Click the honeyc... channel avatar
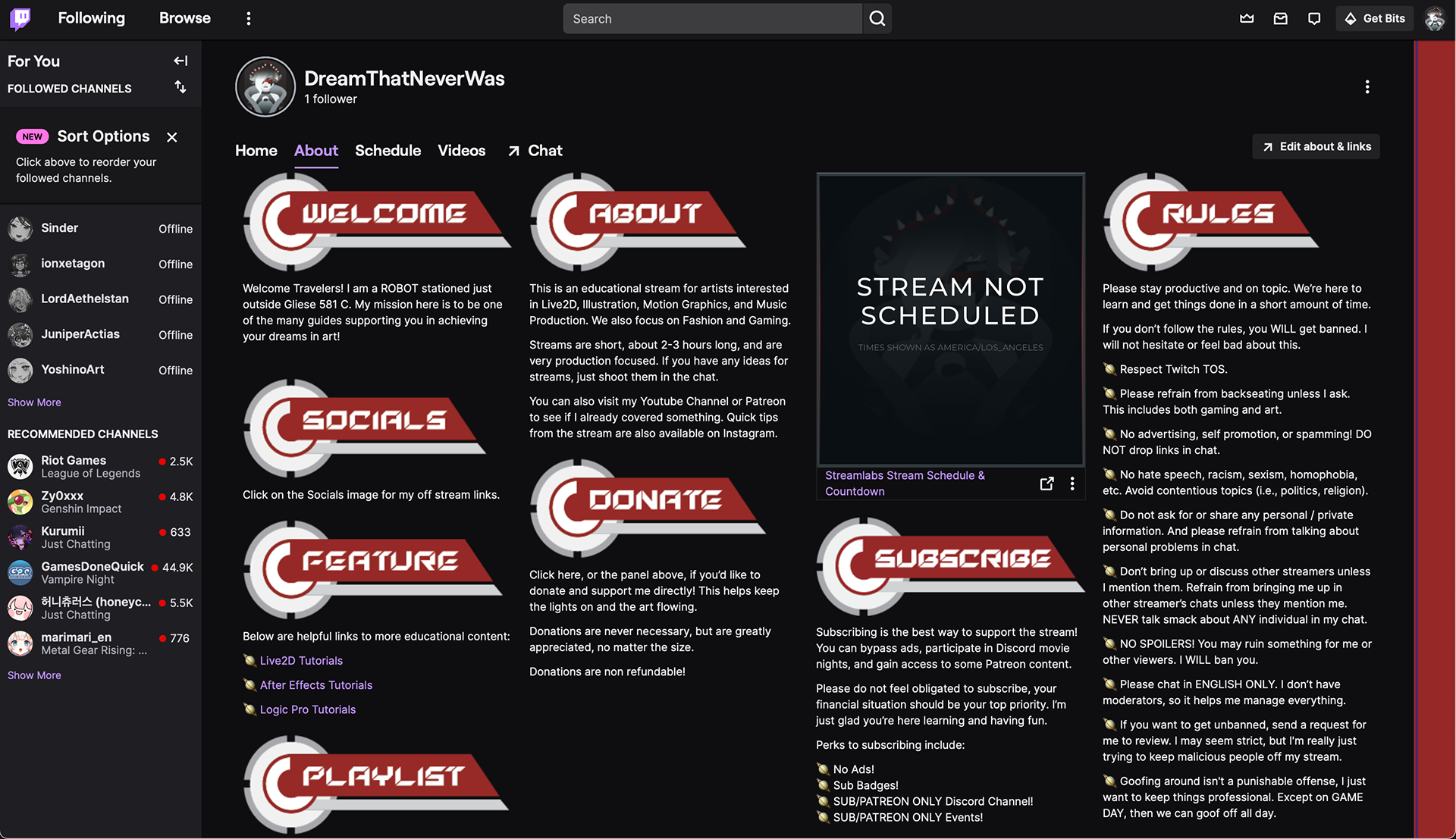Image resolution: width=1456 pixels, height=839 pixels. coord(20,608)
